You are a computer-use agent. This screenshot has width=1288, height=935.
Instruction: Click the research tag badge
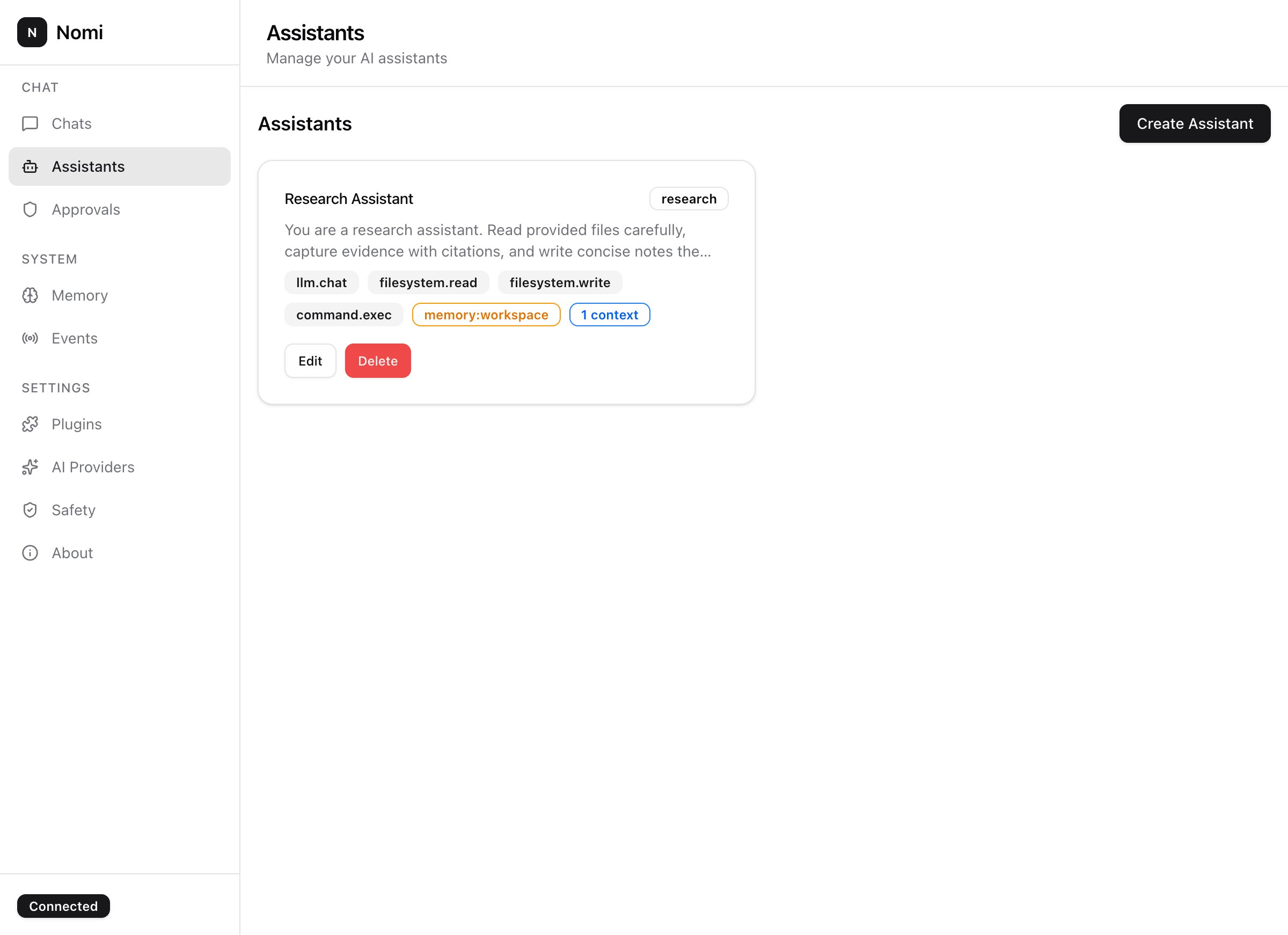(689, 199)
